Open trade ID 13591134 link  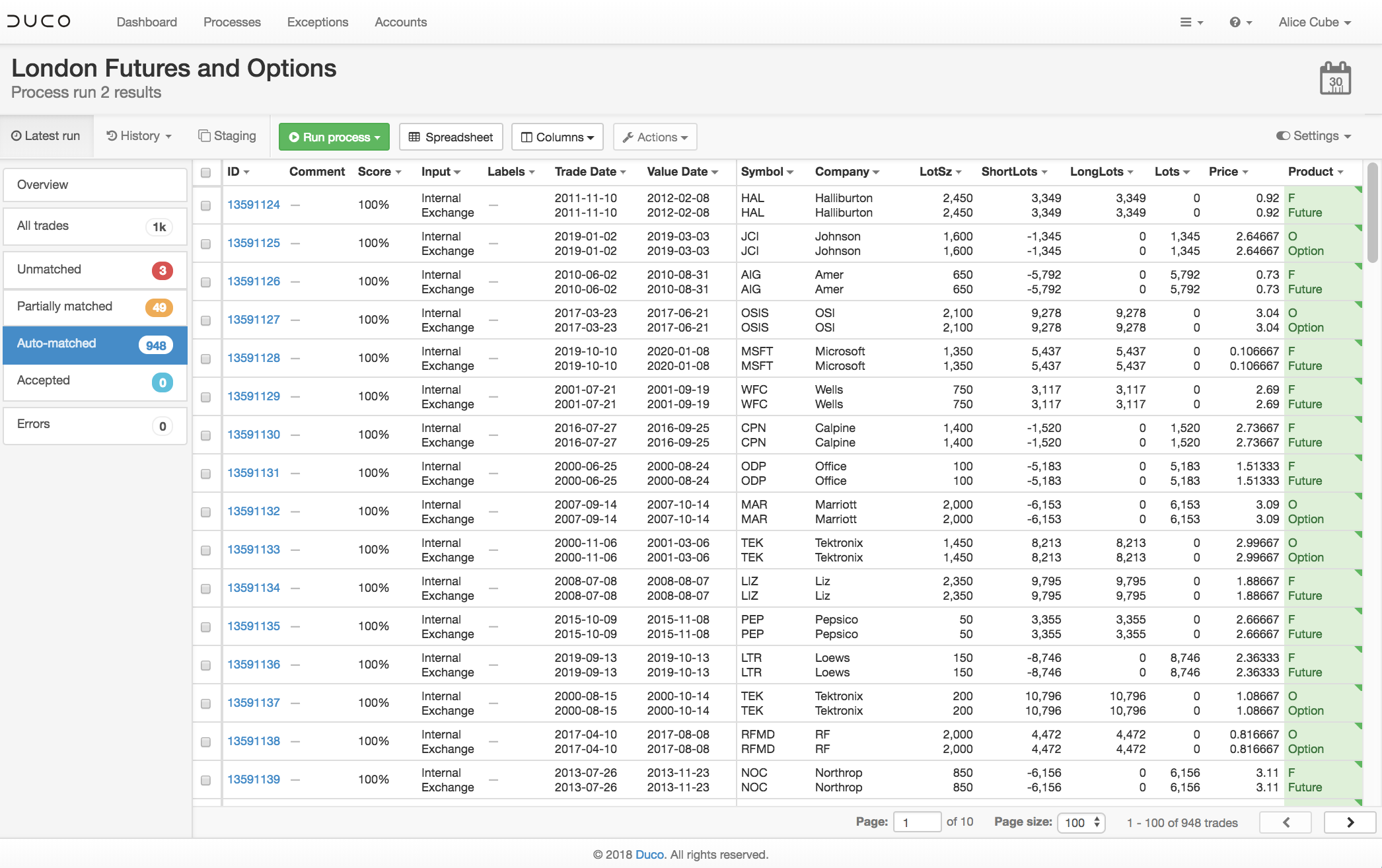[x=254, y=588]
